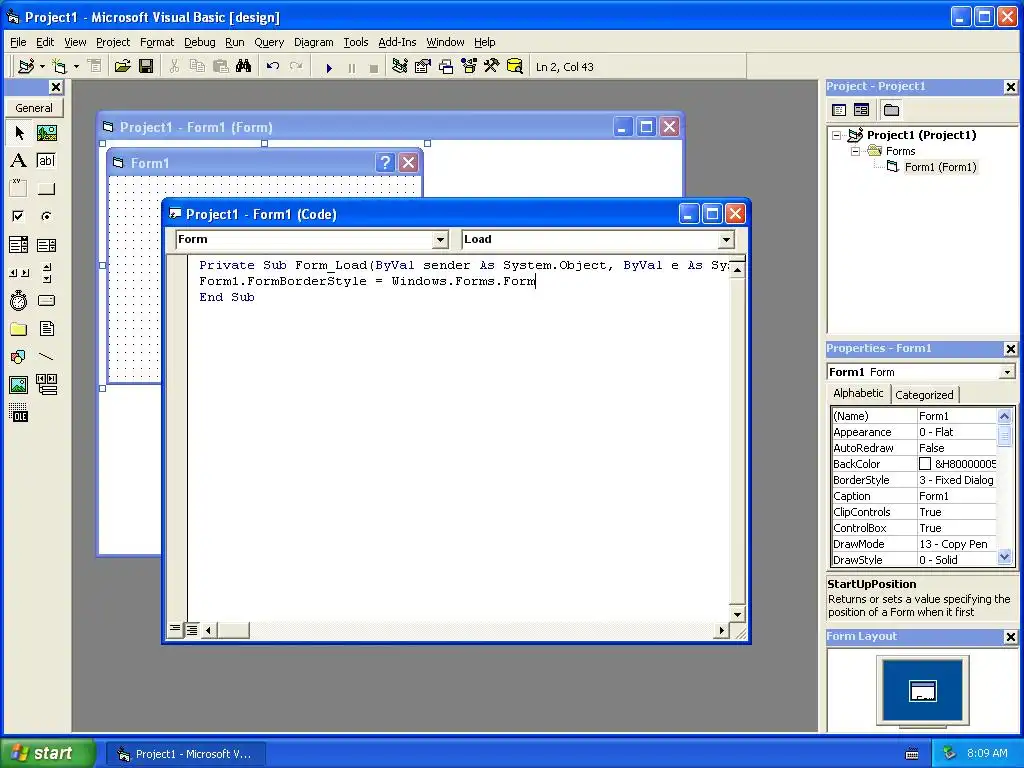The width and height of the screenshot is (1024, 768).
Task: Open the File menu
Action: pos(18,42)
